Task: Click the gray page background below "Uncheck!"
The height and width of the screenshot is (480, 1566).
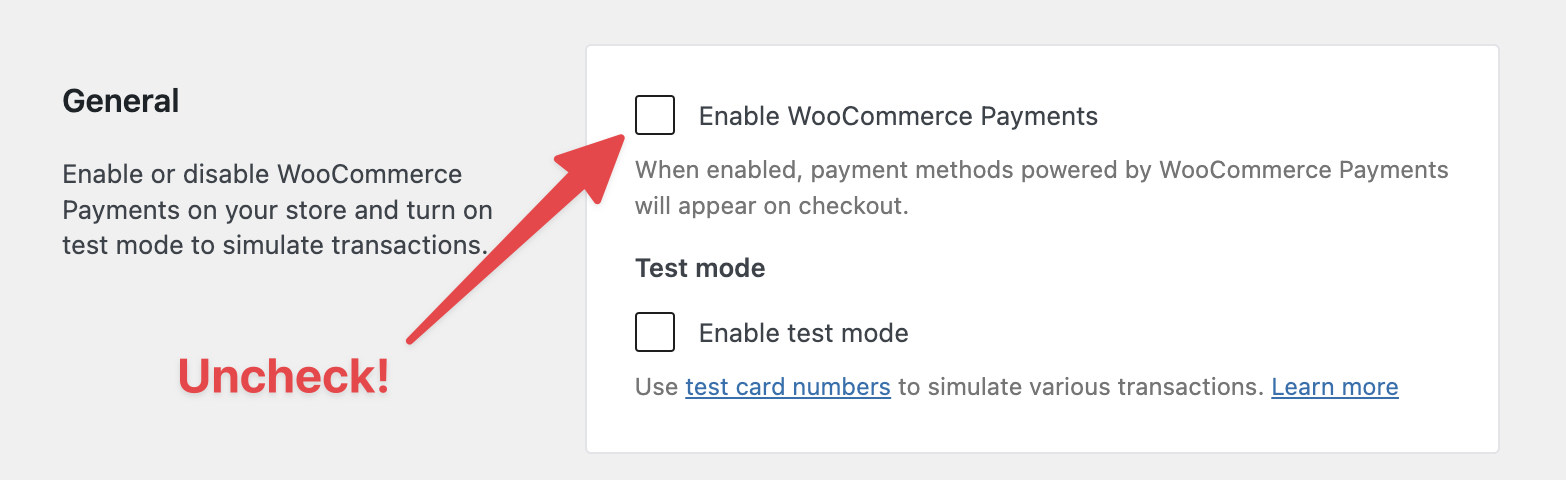Action: [x=283, y=440]
